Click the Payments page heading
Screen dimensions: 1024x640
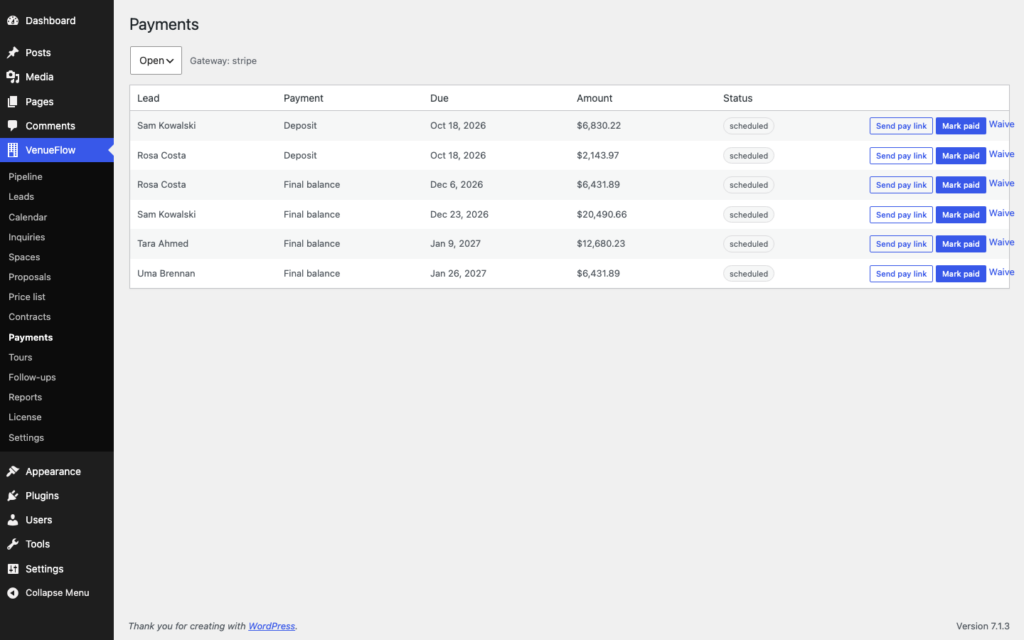164,24
